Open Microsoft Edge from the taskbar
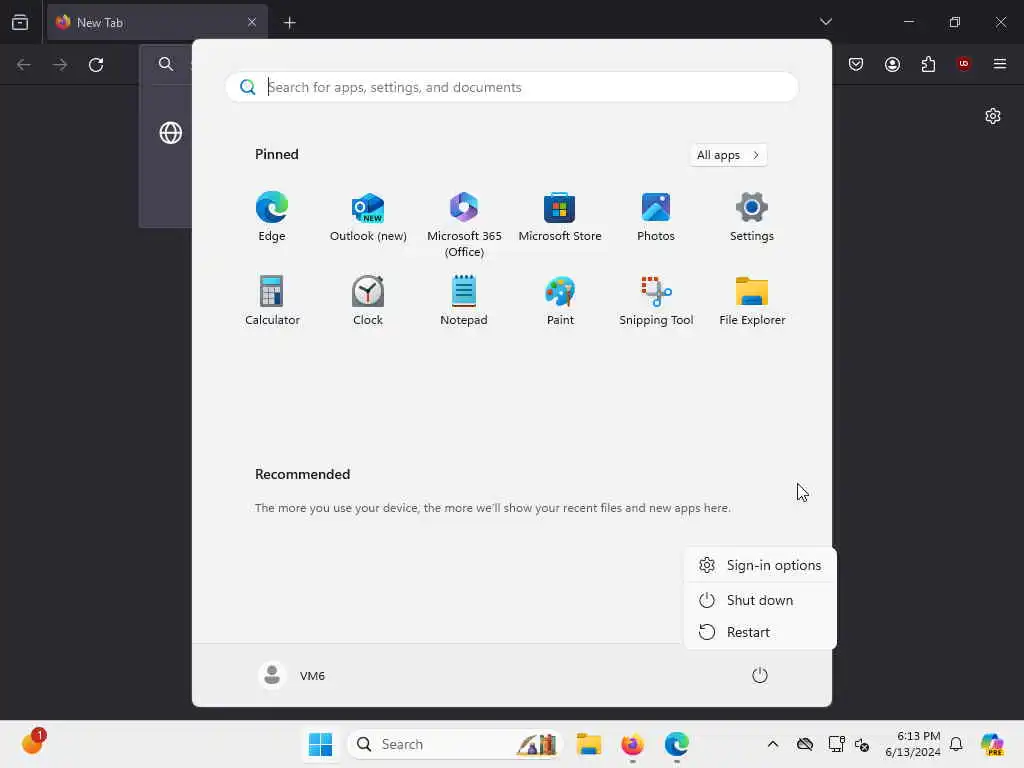The height and width of the screenshot is (768, 1024). click(x=677, y=744)
